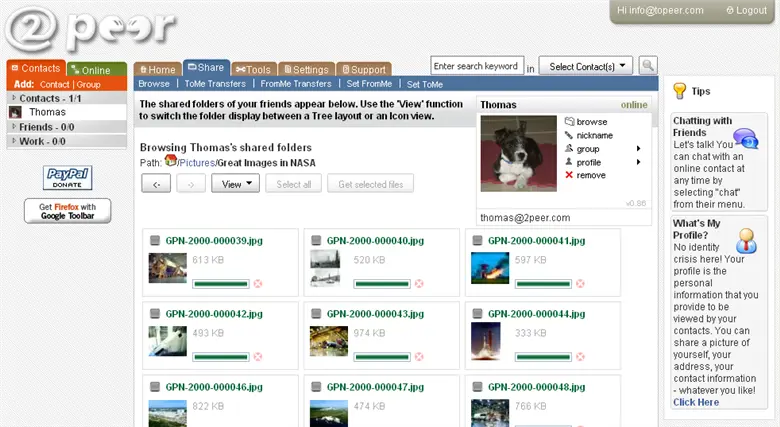Click progress bar of GPN-2000-000043.jpg
The image size is (780, 427).
coord(382,357)
